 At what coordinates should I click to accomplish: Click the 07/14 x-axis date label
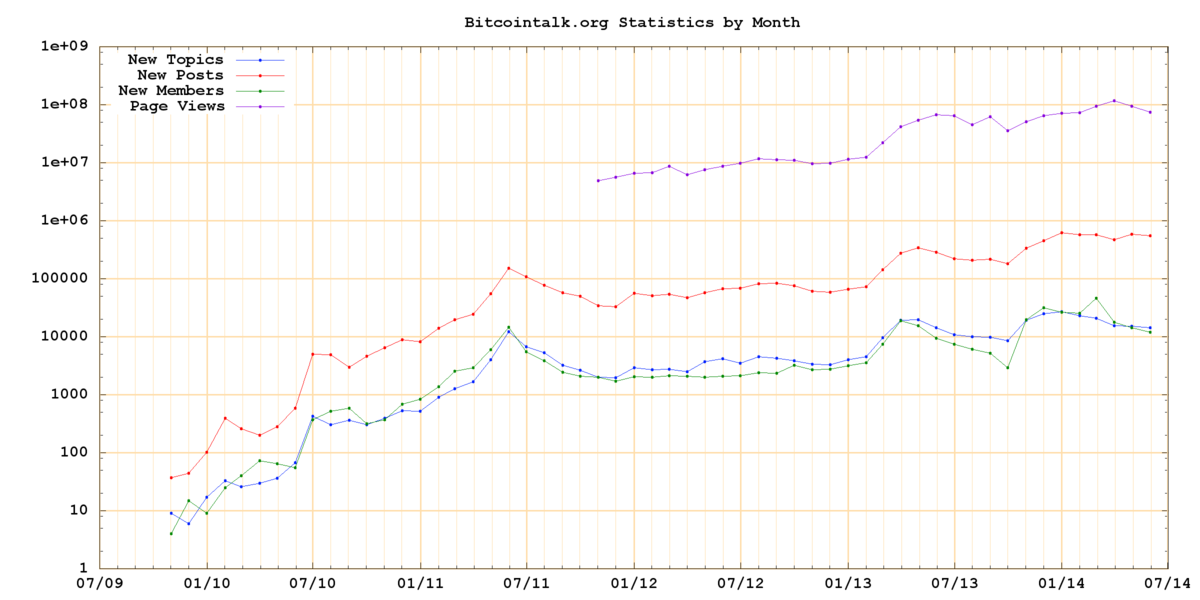tap(1166, 583)
